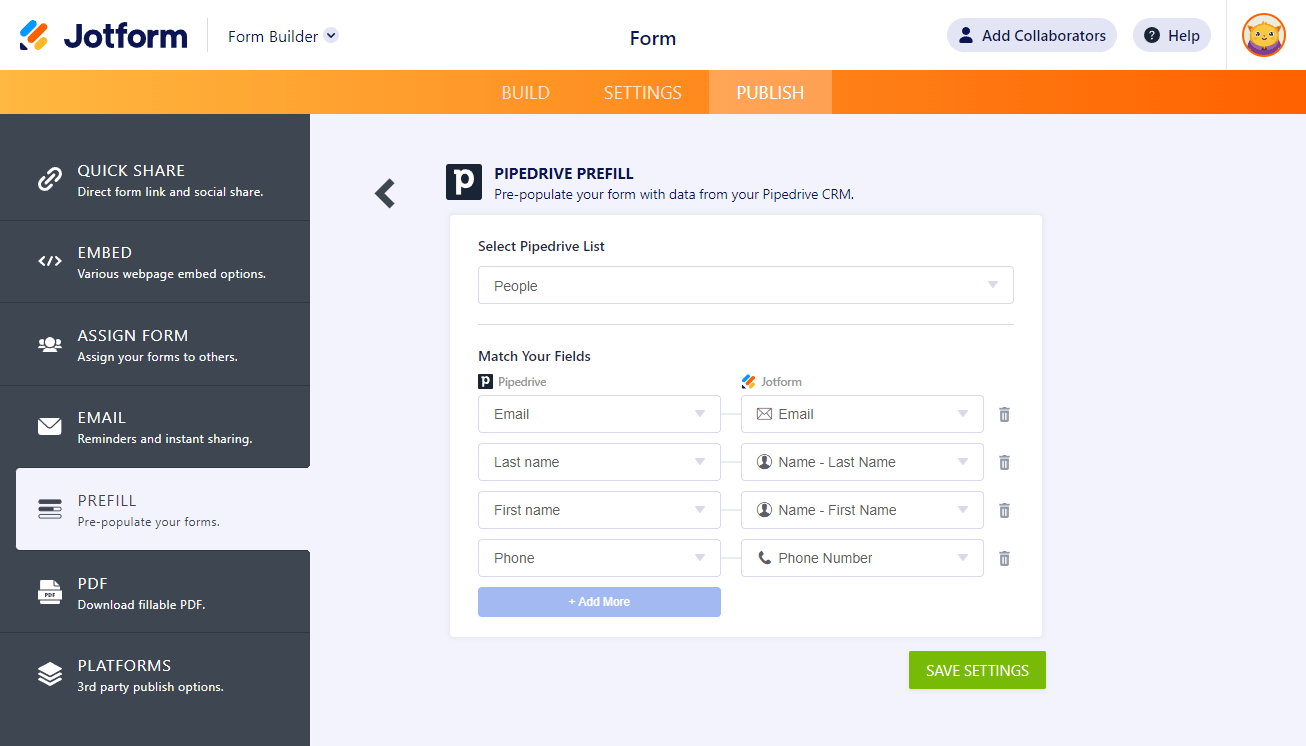This screenshot has width=1306, height=746.
Task: Click the back arrow beside Pipedrive Prefill
Action: (x=385, y=193)
